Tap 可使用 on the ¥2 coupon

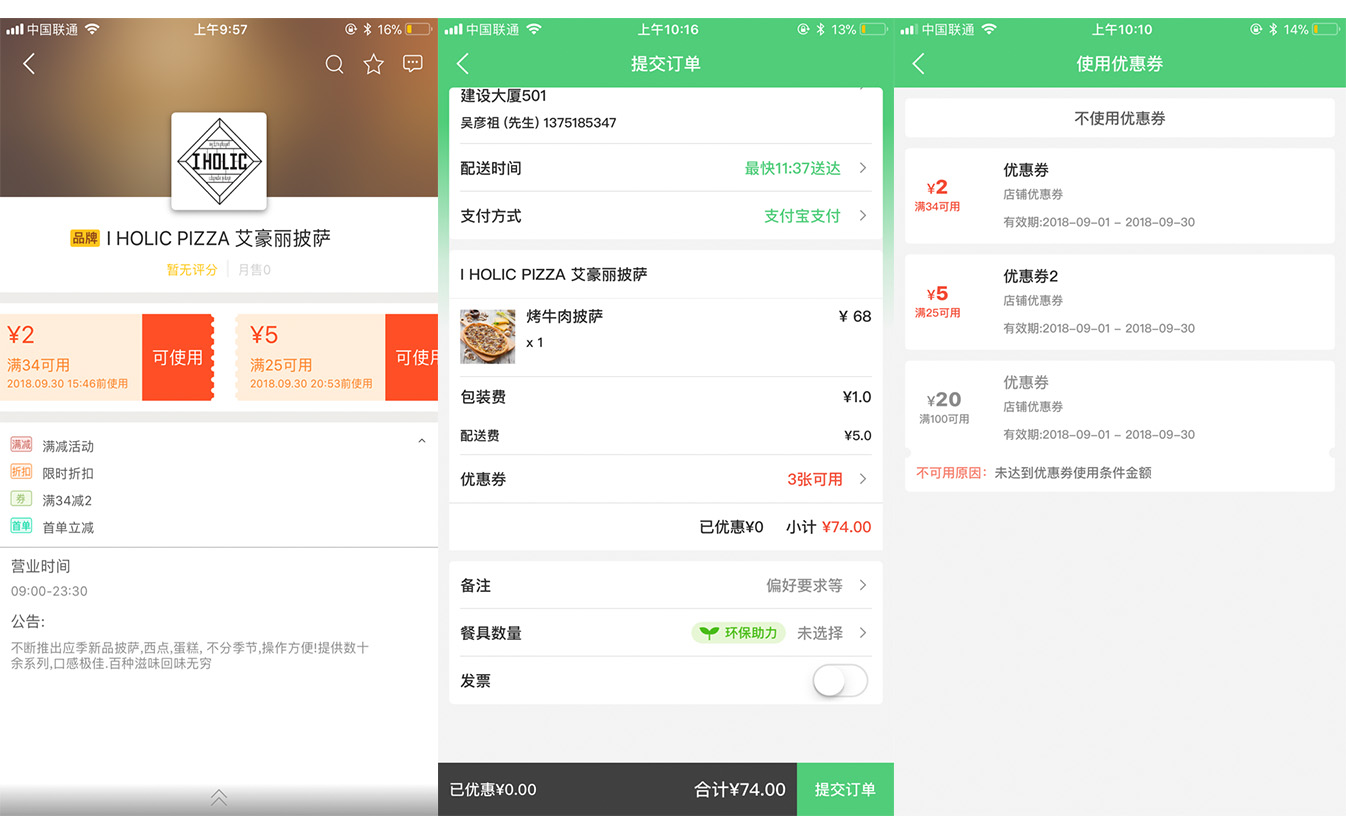coord(177,357)
